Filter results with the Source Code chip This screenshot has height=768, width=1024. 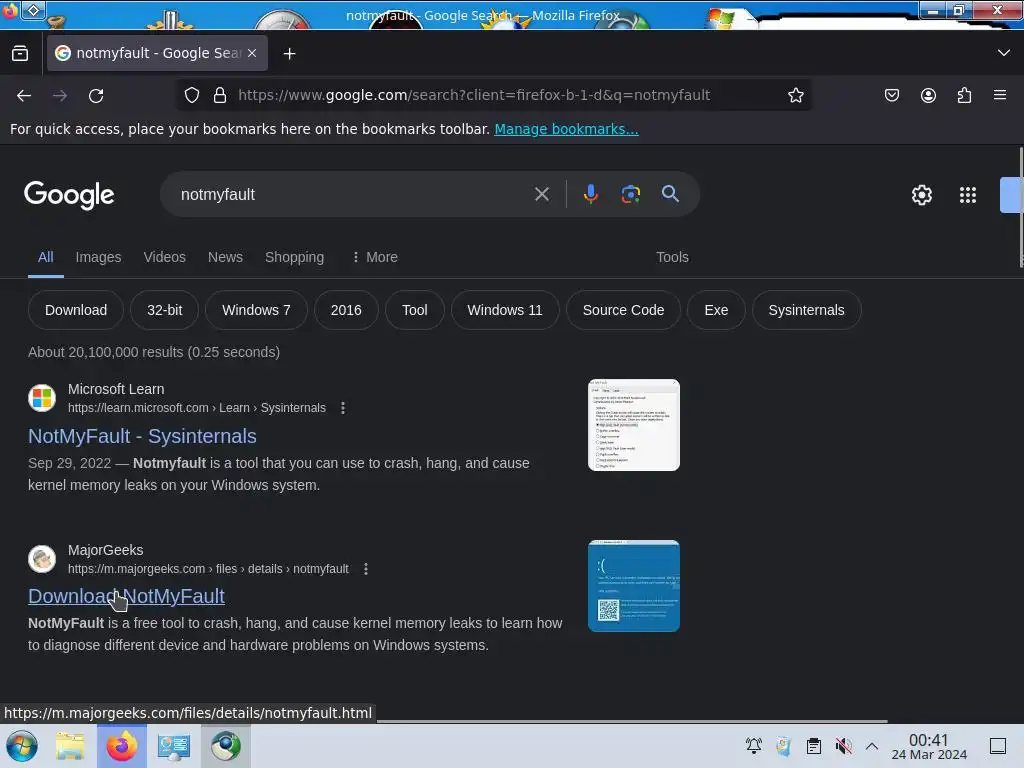624,310
